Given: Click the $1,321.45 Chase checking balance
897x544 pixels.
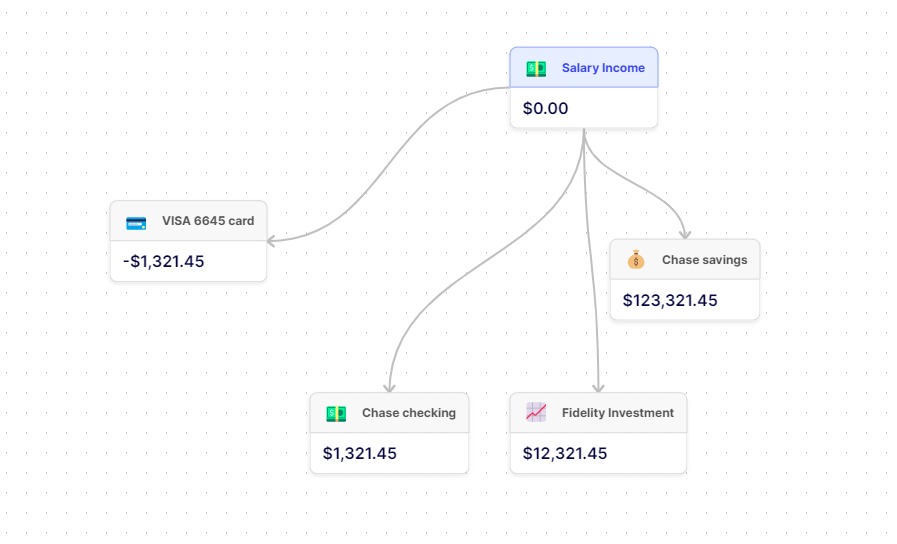Looking at the screenshot, I should [x=359, y=454].
